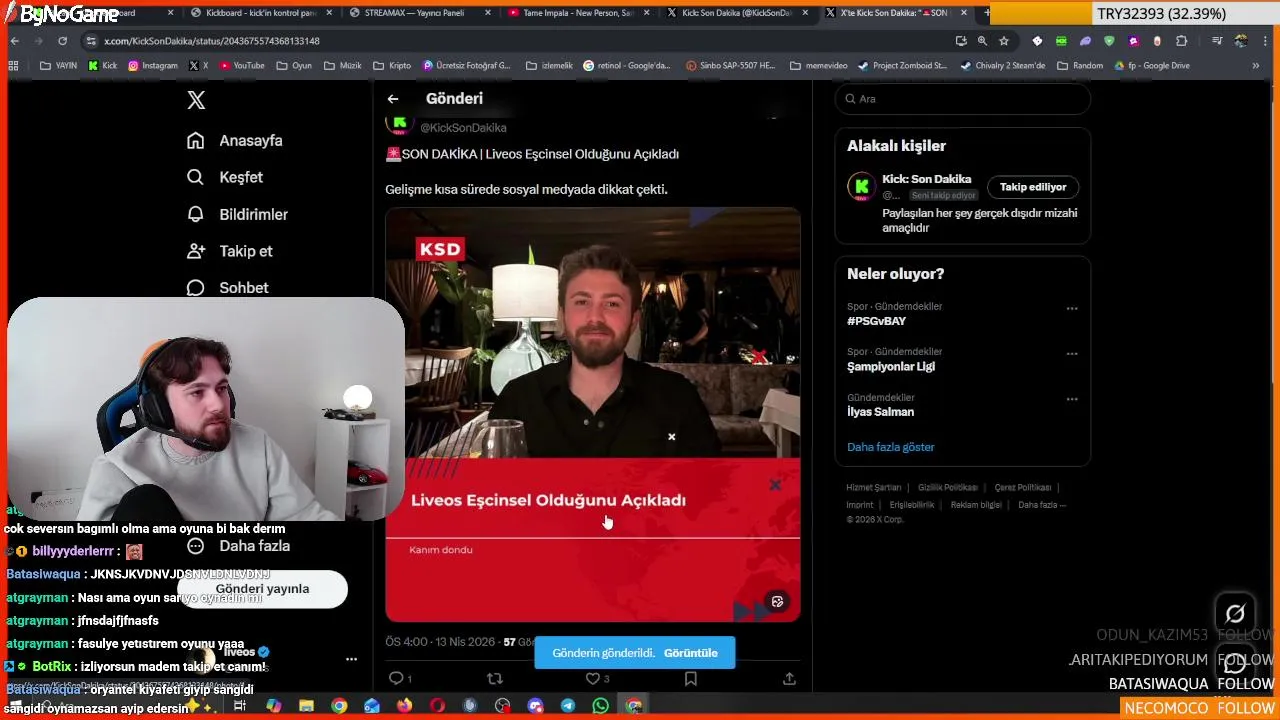Open Kick: Son Dakika profile avatar
This screenshot has width=1280, height=720.
[x=861, y=186]
